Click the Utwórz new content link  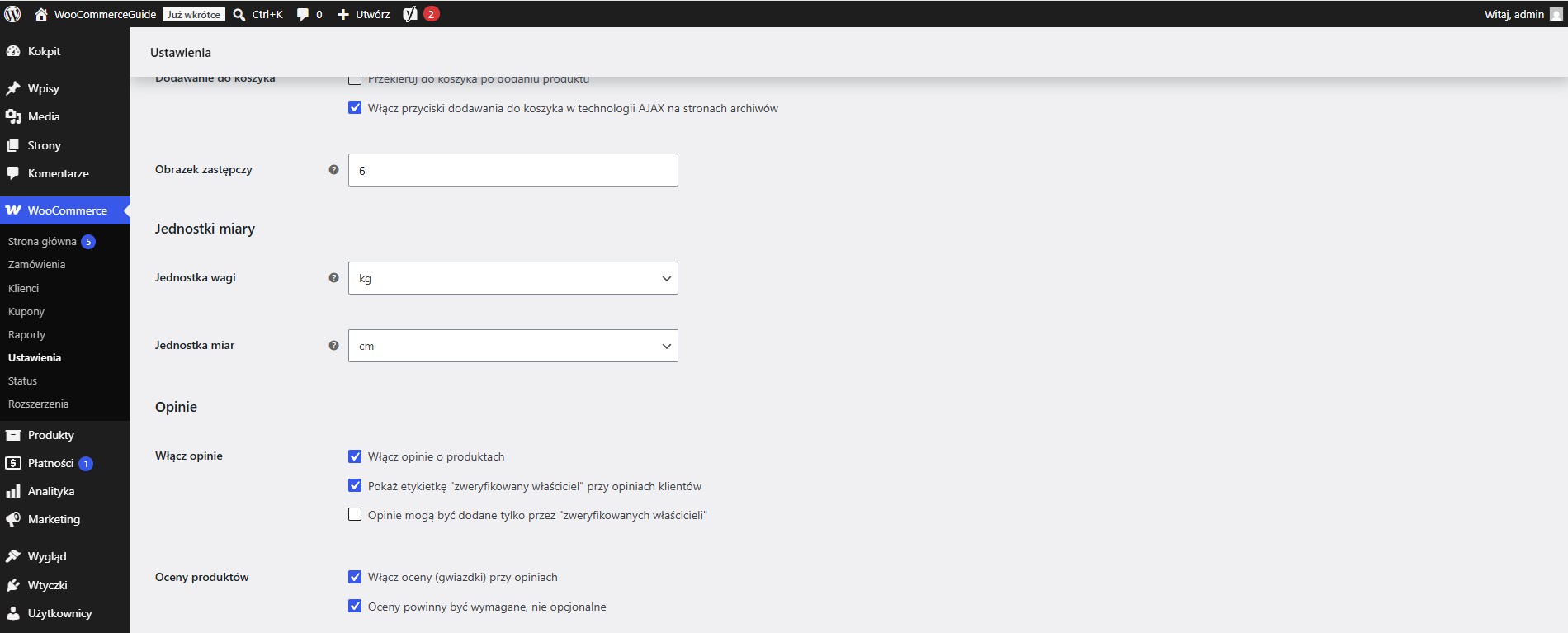(x=373, y=14)
